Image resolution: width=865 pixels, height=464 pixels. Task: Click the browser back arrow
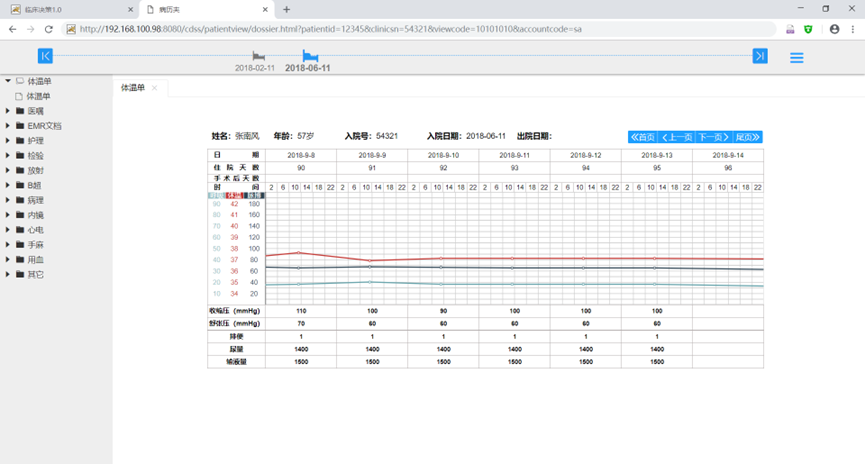[13, 29]
